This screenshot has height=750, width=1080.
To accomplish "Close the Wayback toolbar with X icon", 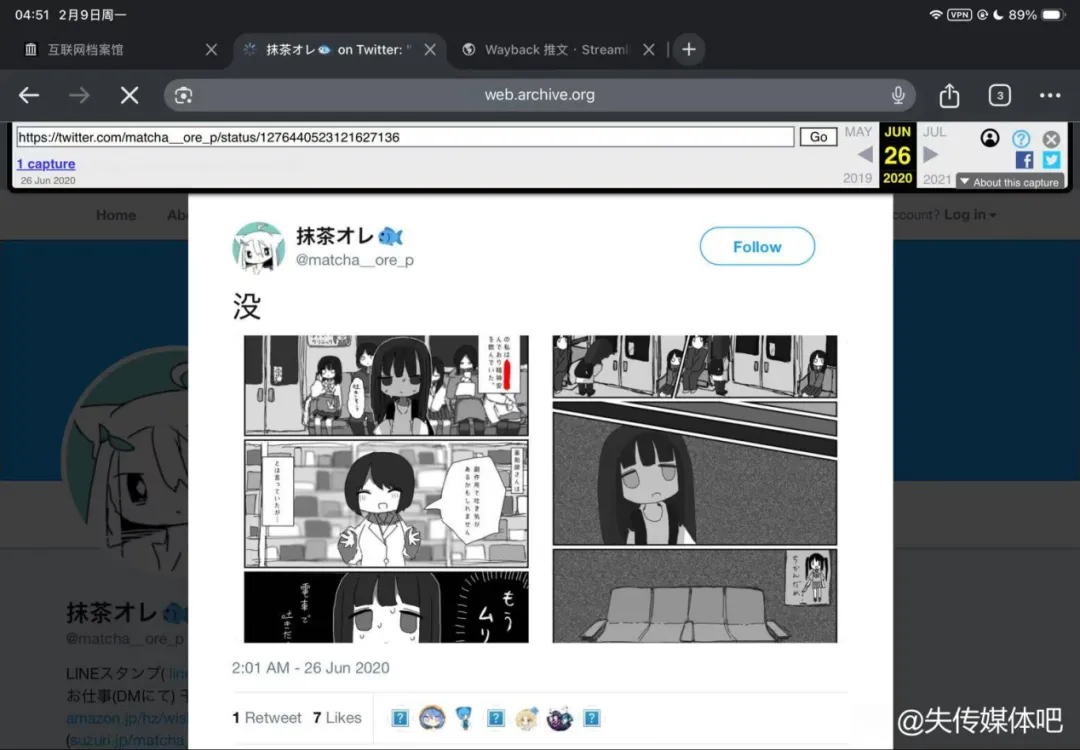I will click(1051, 139).
